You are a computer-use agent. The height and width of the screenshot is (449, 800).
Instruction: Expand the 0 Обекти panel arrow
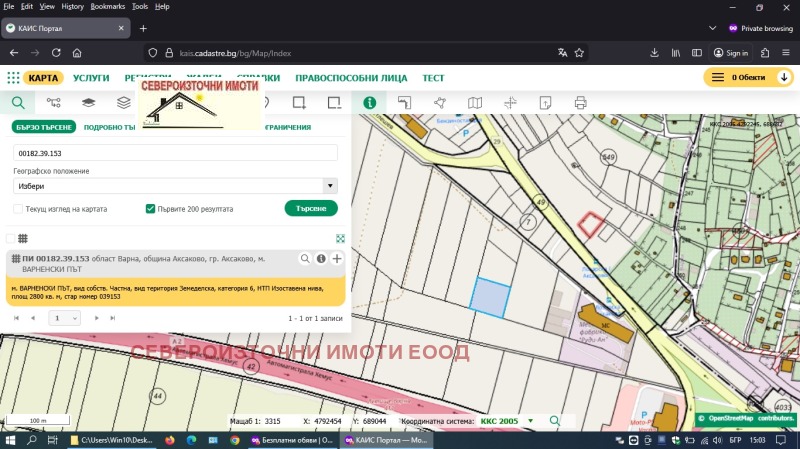784,78
